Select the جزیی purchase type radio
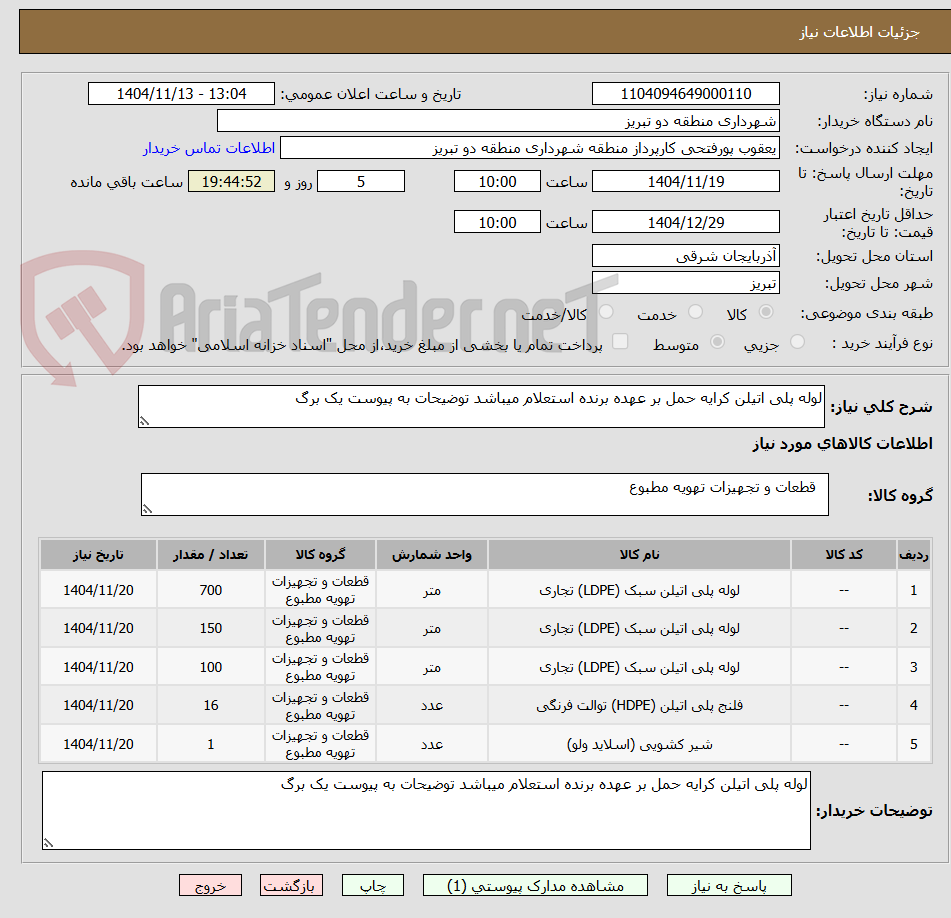Screen dimensions: 951x918 798,342
